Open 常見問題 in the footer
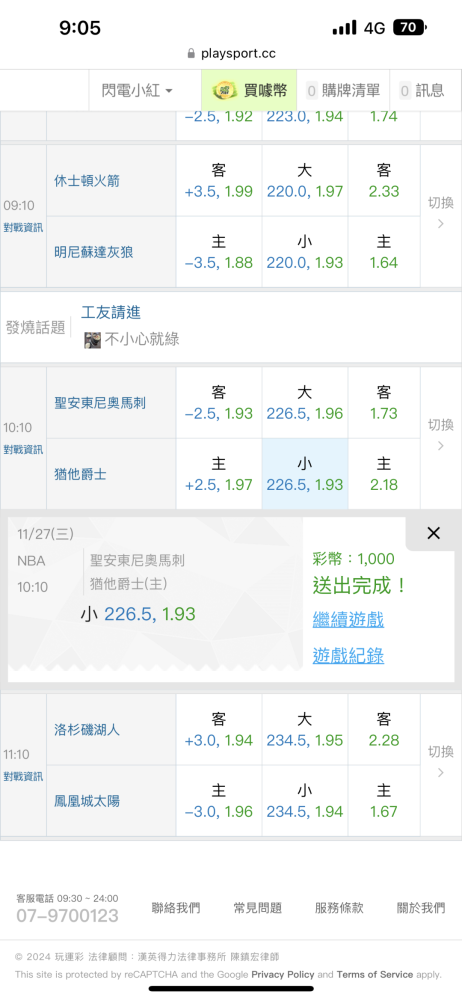The height and width of the screenshot is (1000, 462). click(258, 908)
